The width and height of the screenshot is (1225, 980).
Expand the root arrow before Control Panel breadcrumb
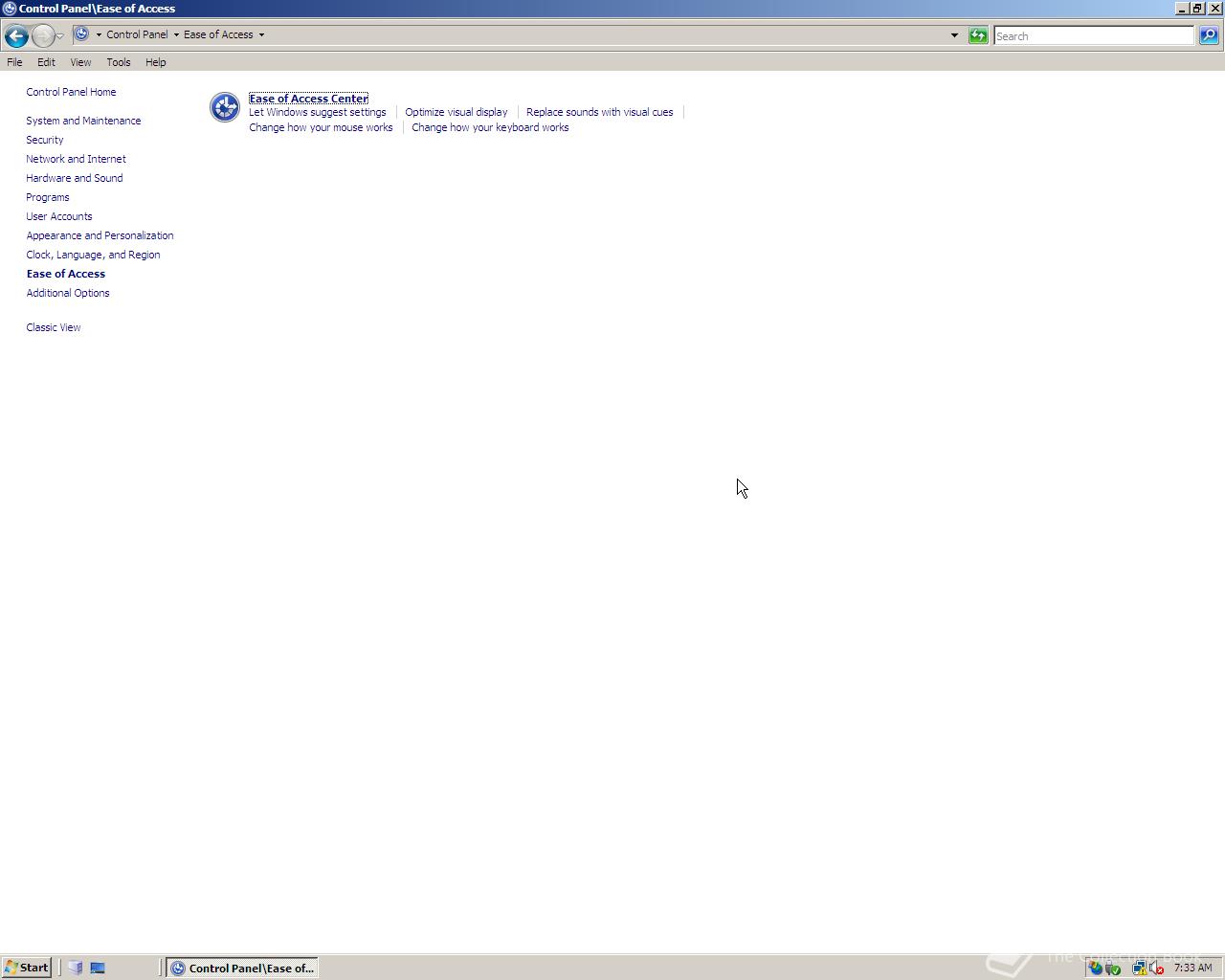99,34
